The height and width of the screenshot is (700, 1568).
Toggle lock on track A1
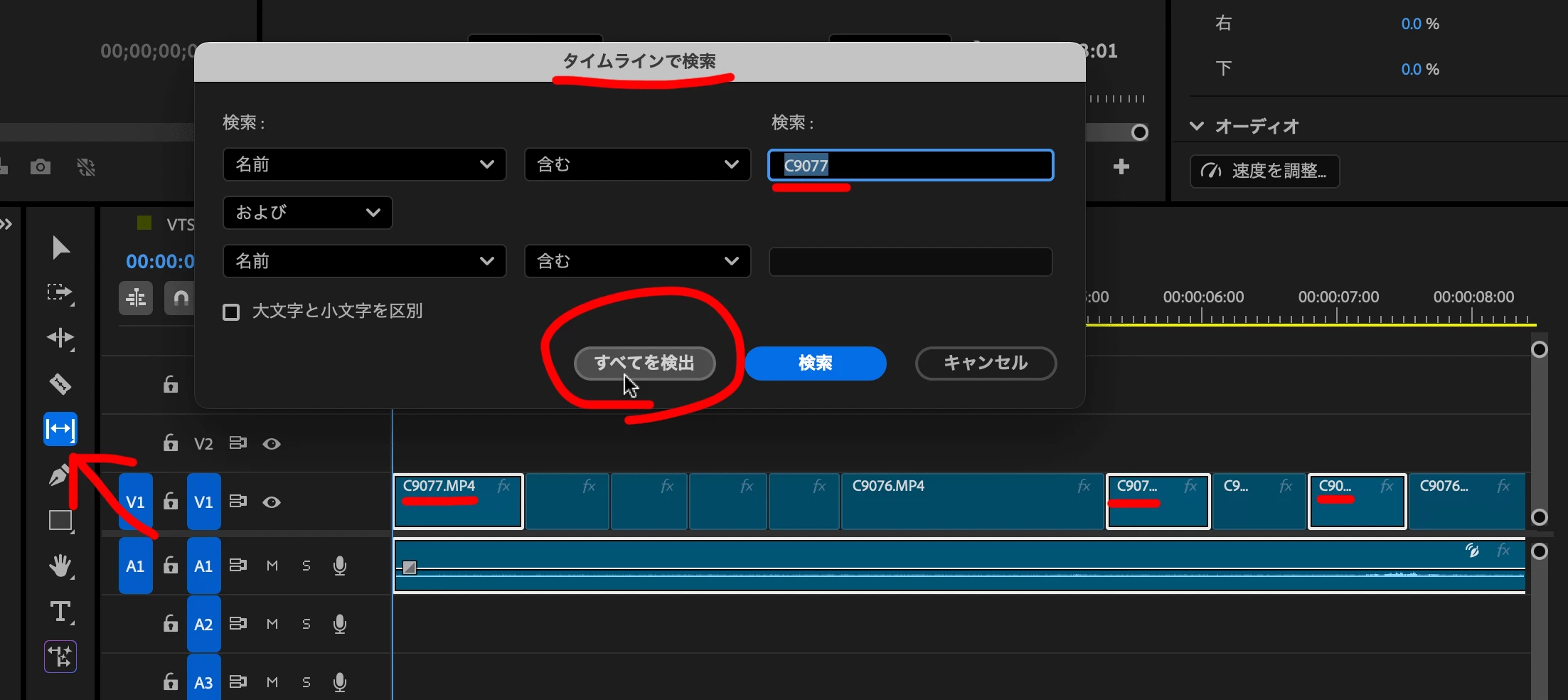point(171,566)
